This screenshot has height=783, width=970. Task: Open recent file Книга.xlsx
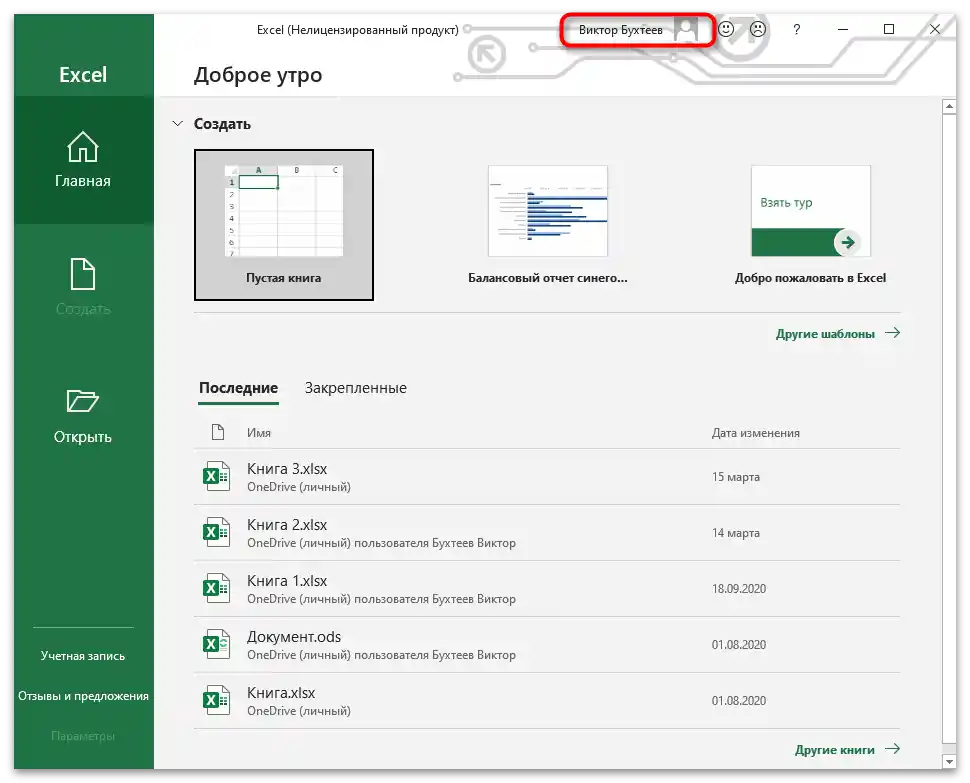point(547,701)
